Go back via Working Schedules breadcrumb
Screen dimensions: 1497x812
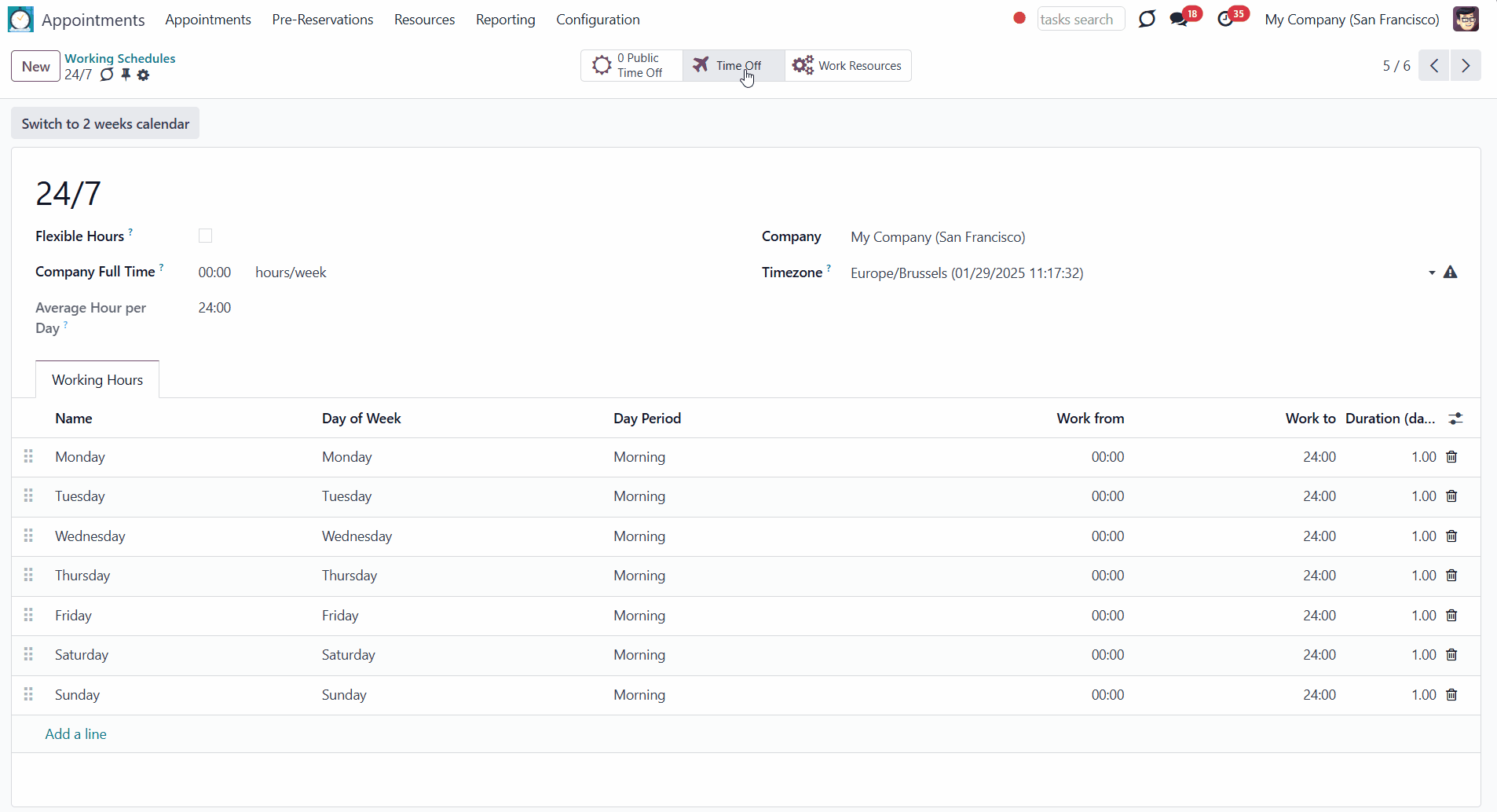[x=120, y=58]
